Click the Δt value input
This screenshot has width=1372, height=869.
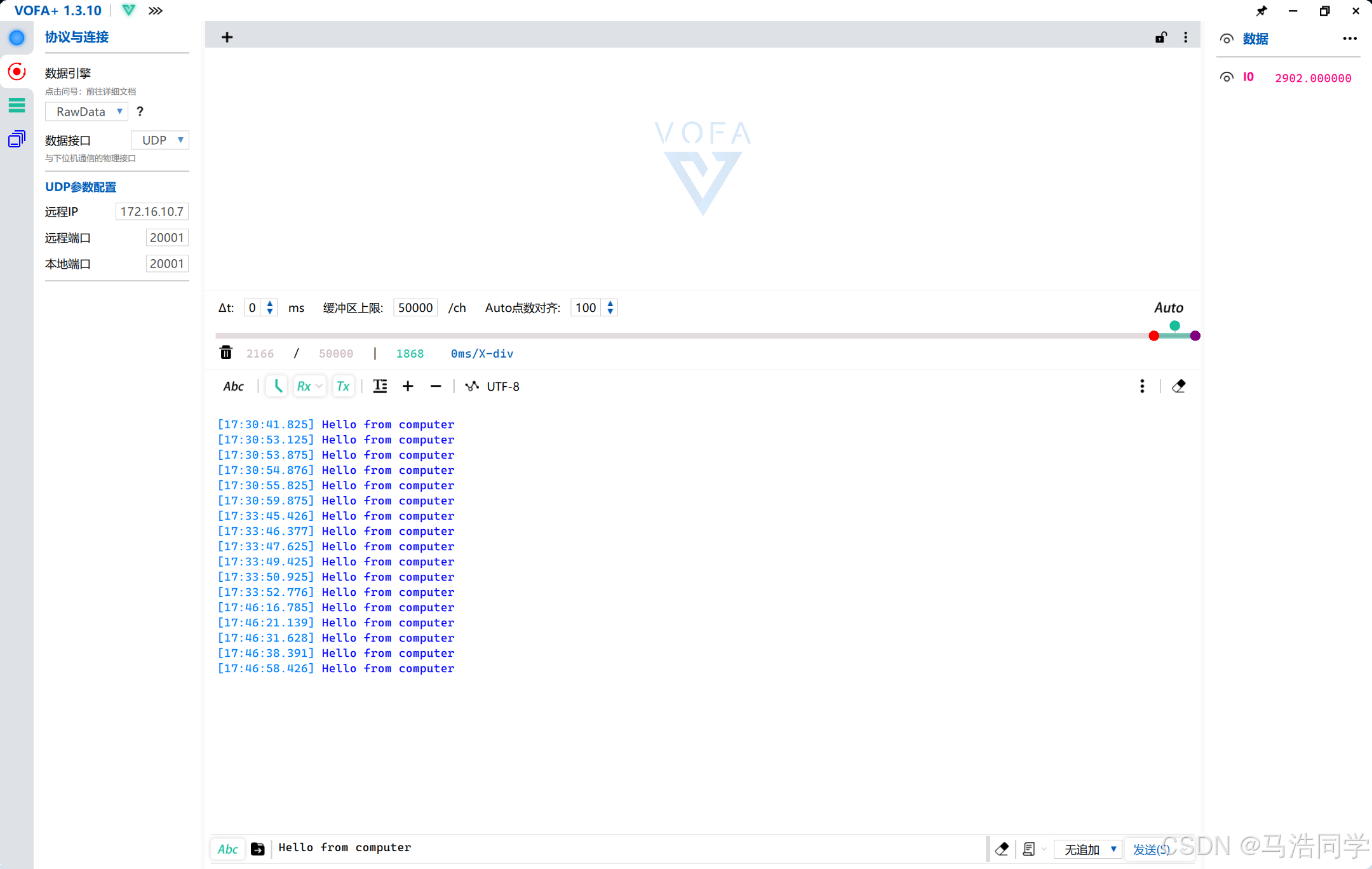(253, 307)
